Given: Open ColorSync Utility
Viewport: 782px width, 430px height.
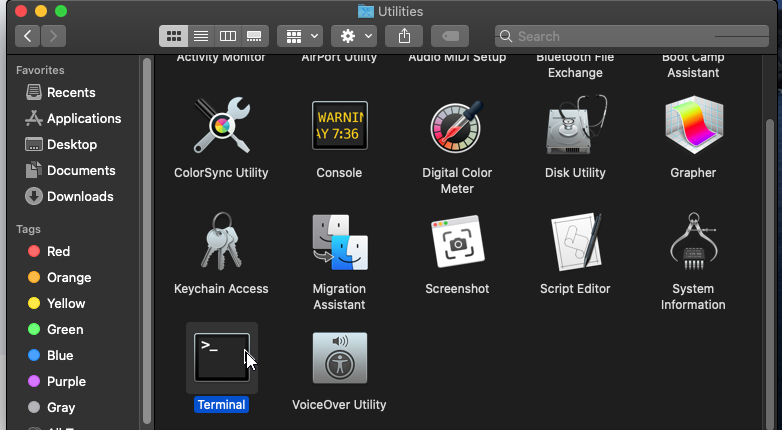Looking at the screenshot, I should coord(221,126).
